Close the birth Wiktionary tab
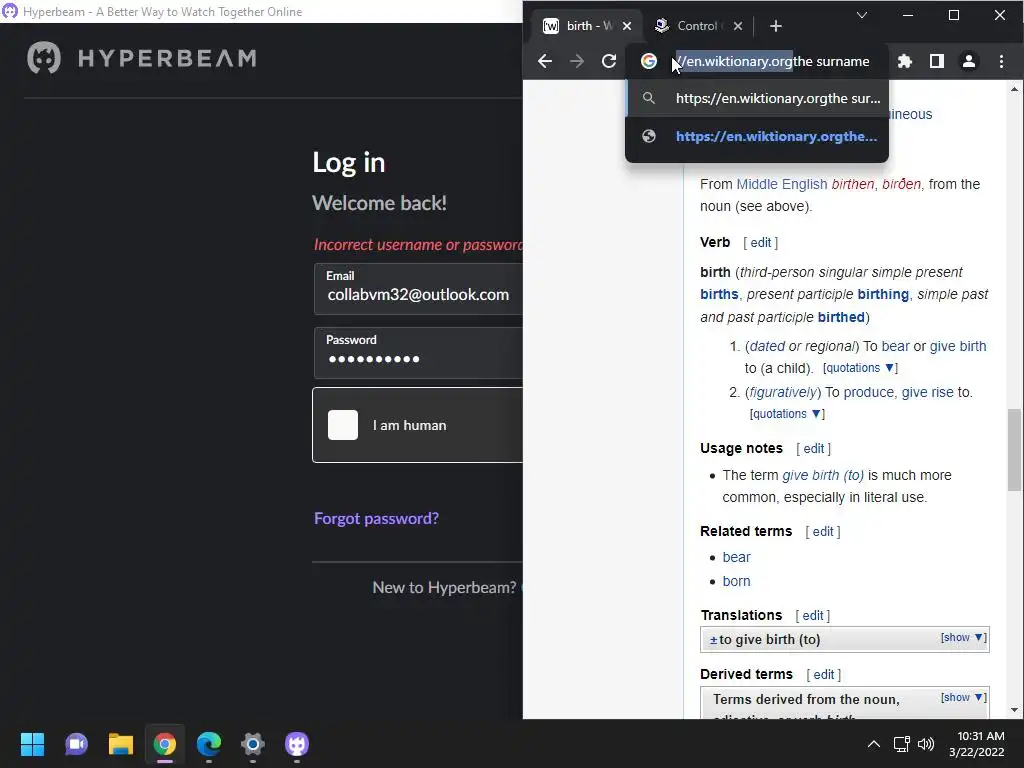Screen dimensions: 1024x768 (x=627, y=26)
